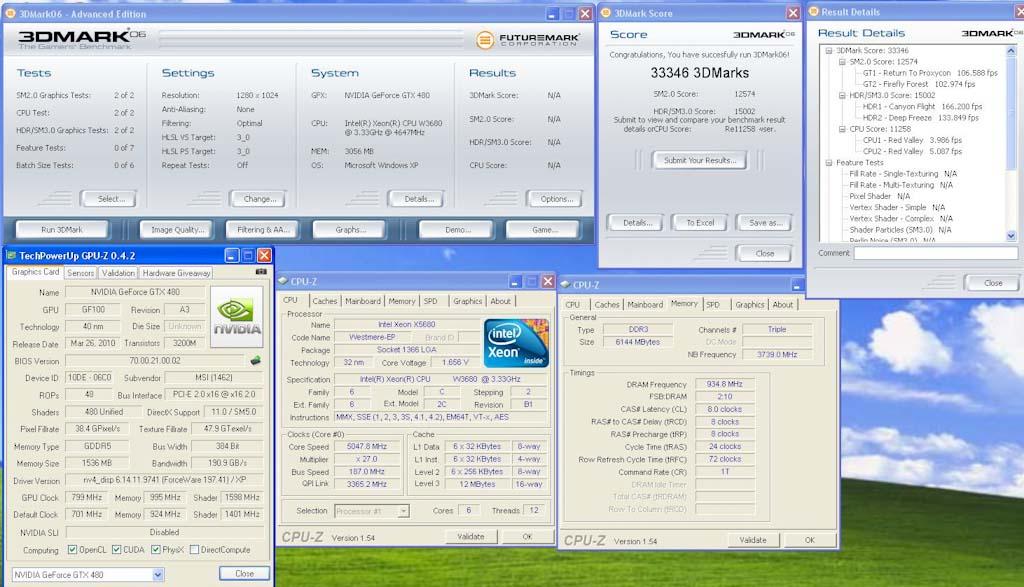Open the Graphs... dialog
Screen dimensions: 1024x587
tap(349, 229)
